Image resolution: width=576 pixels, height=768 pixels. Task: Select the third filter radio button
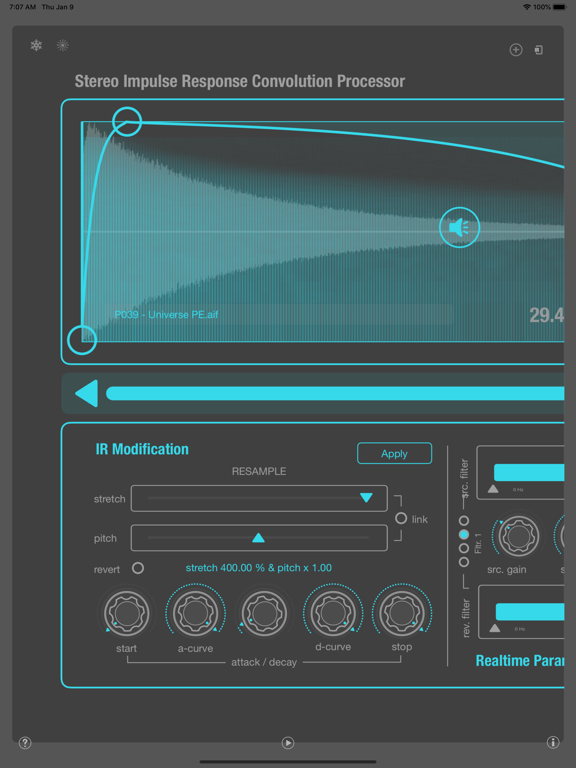coord(464,548)
